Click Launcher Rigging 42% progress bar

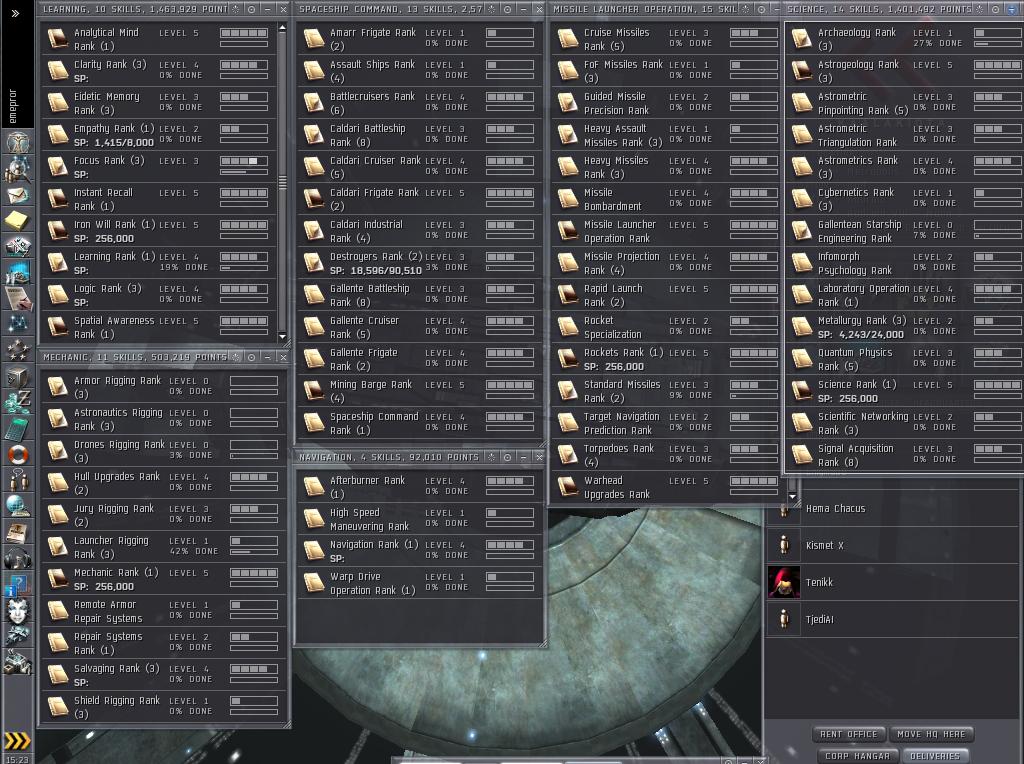click(x=254, y=552)
